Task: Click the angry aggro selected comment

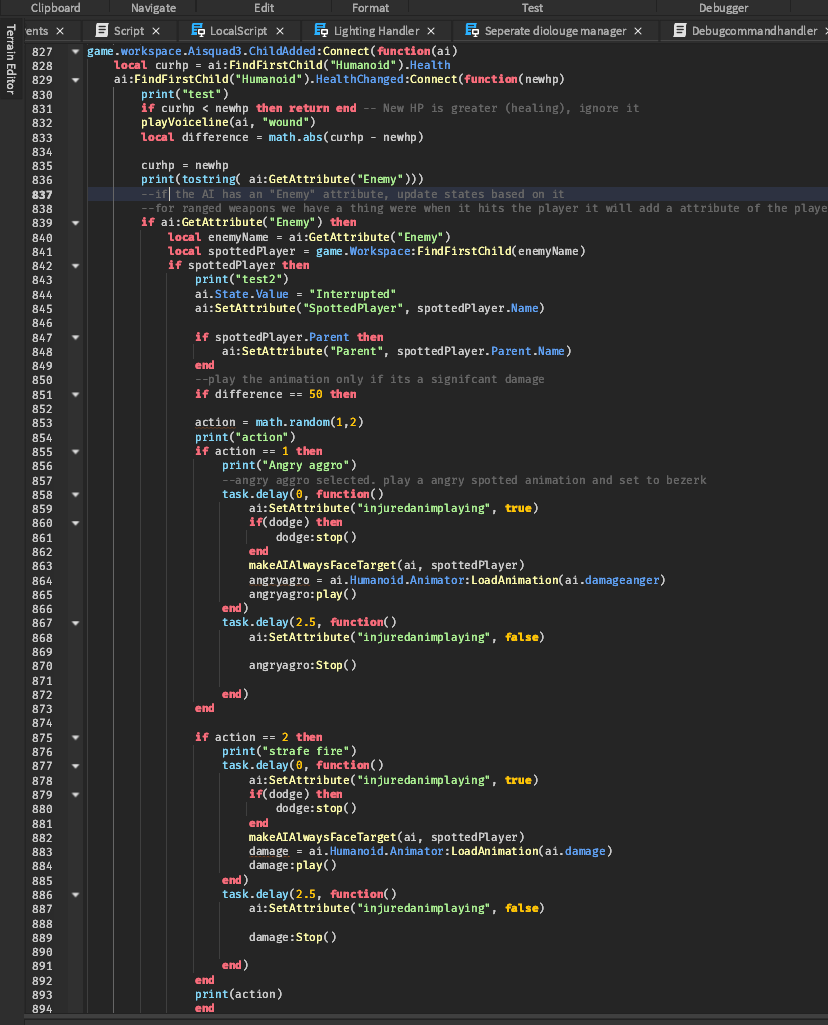Action: (x=464, y=480)
